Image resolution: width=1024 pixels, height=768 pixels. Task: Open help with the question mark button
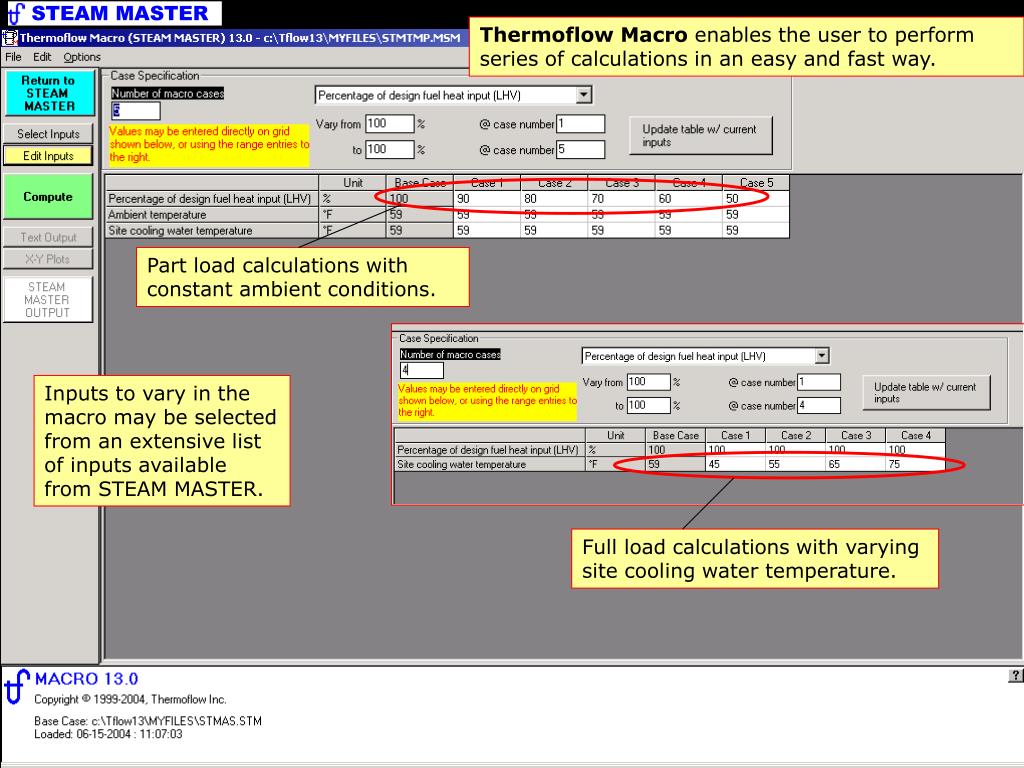point(1015,676)
